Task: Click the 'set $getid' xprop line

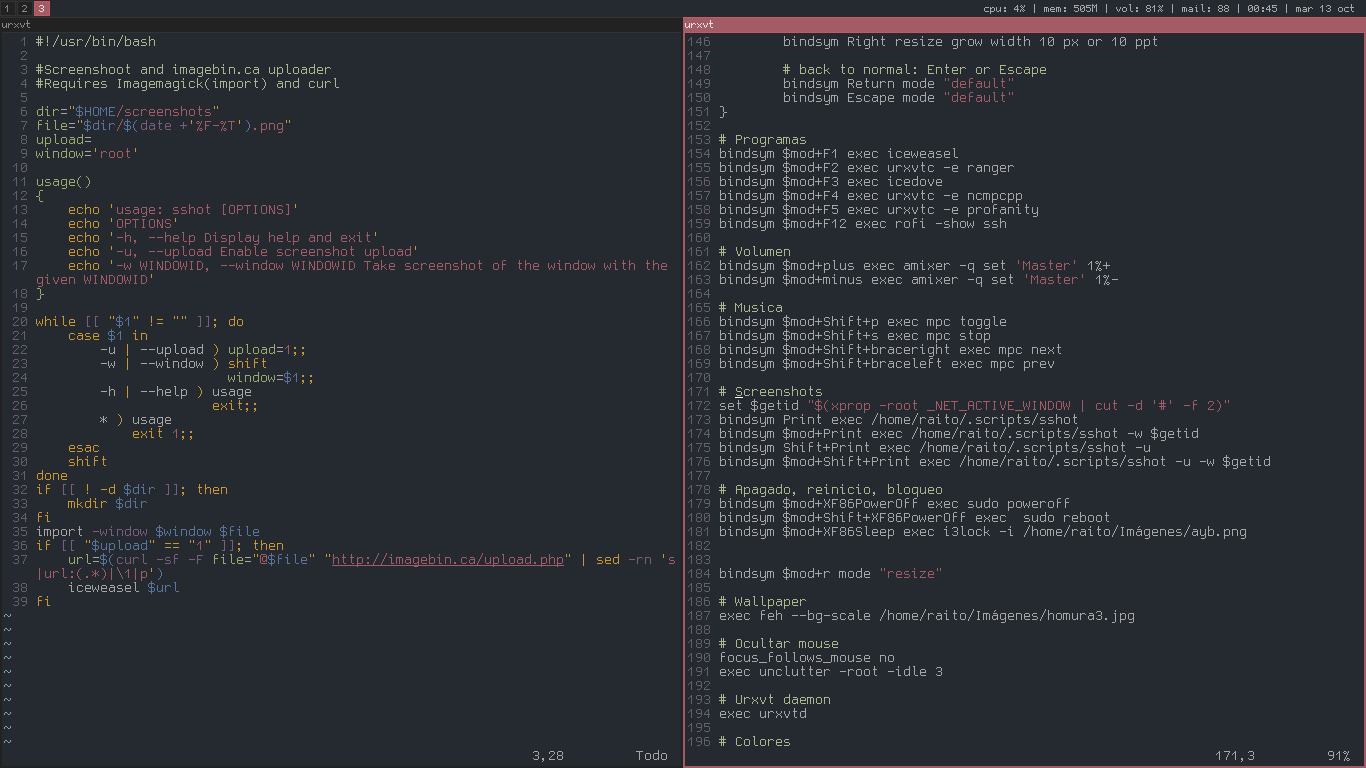Action: [x=974, y=406]
